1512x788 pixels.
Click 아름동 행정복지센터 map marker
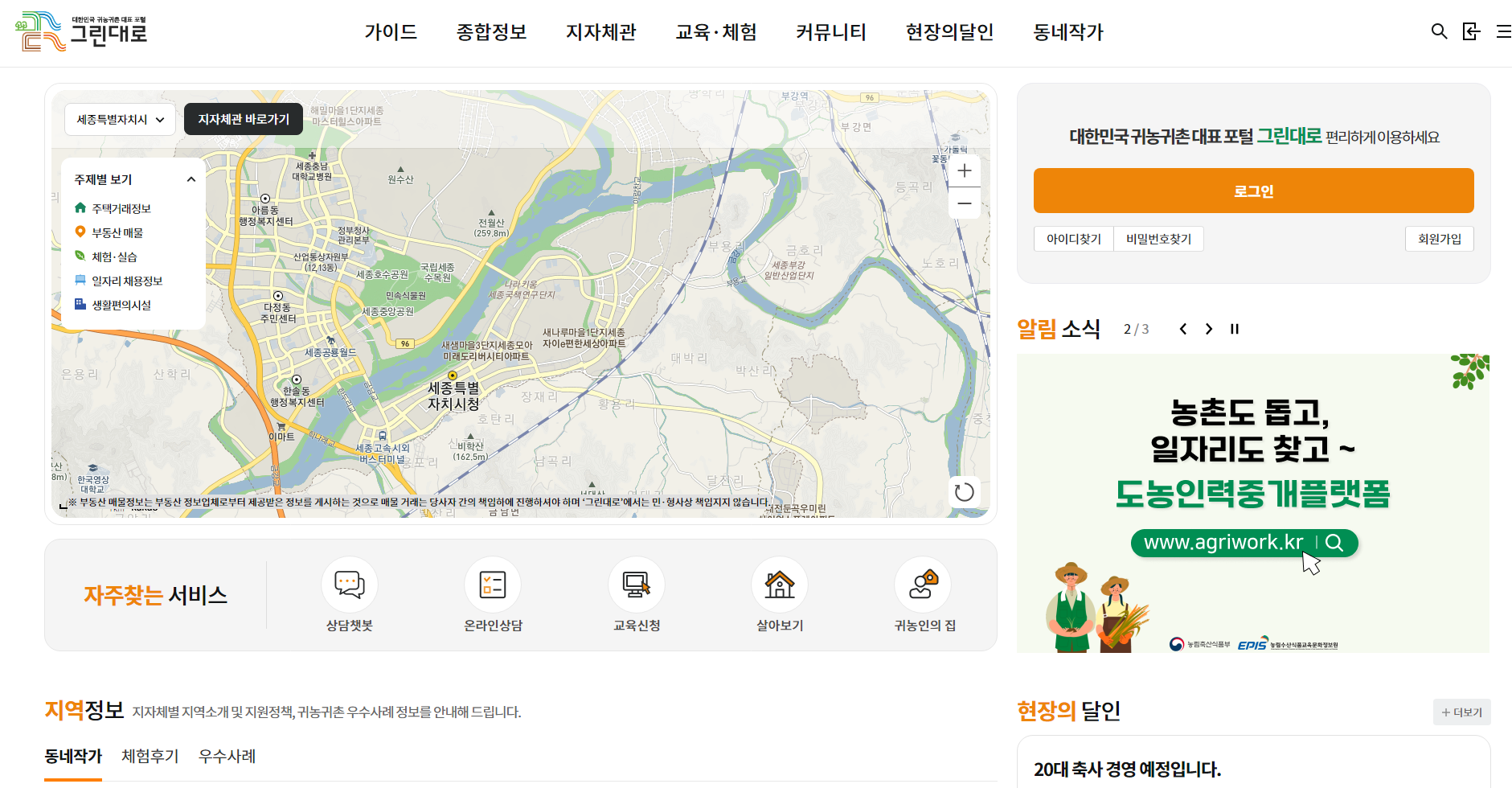coord(265,199)
